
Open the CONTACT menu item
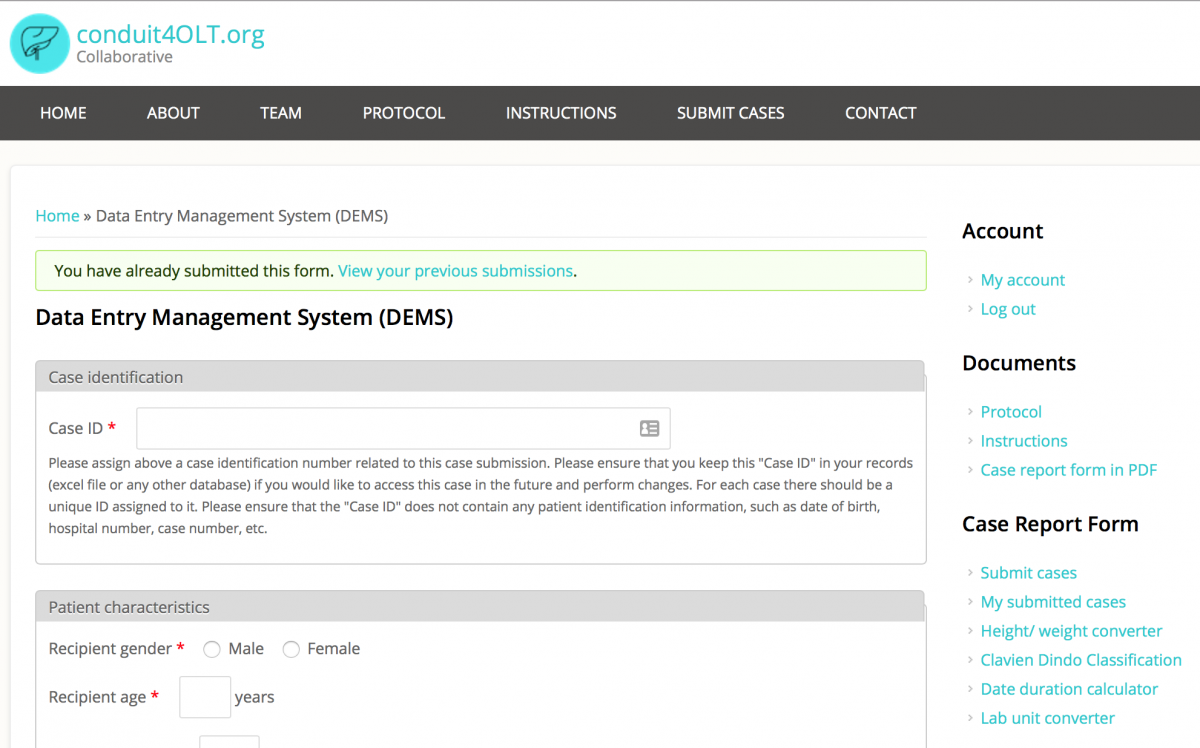tap(880, 113)
